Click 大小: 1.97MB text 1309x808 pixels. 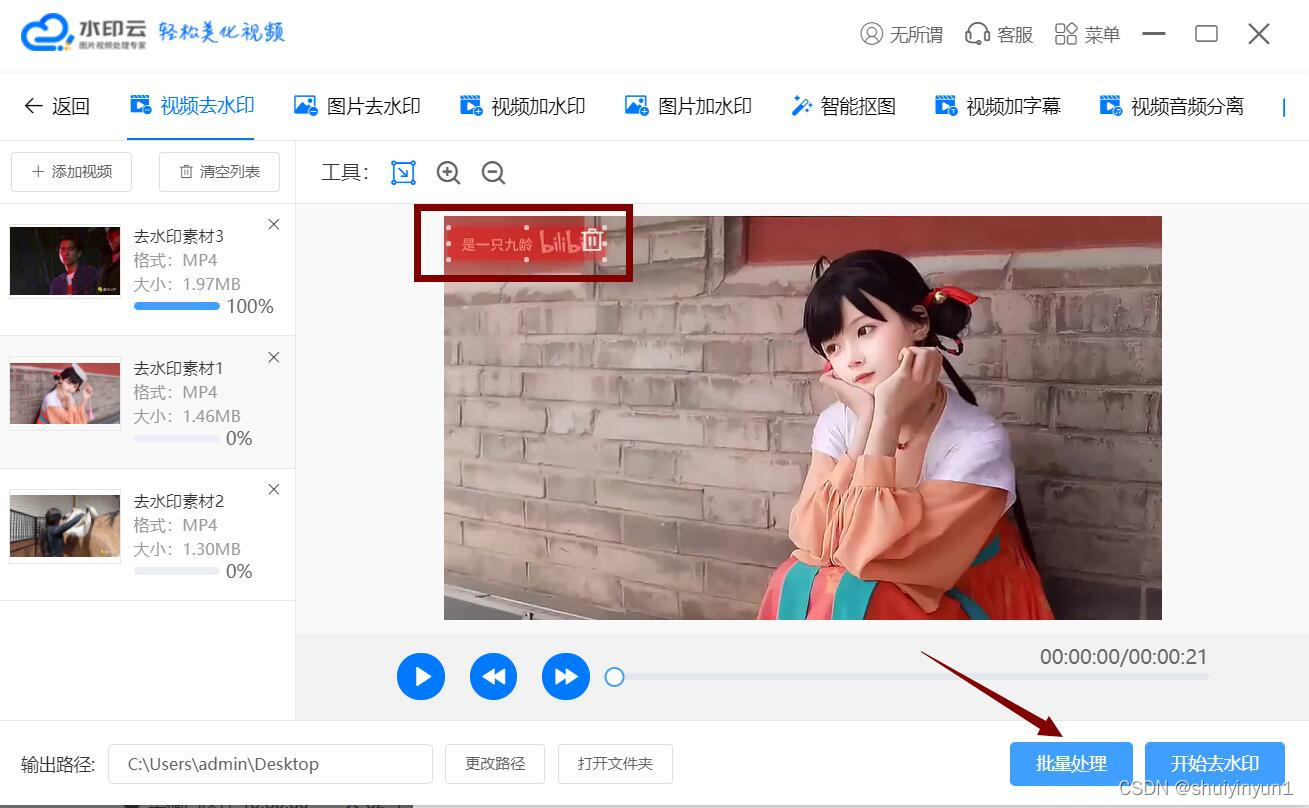tap(187, 284)
